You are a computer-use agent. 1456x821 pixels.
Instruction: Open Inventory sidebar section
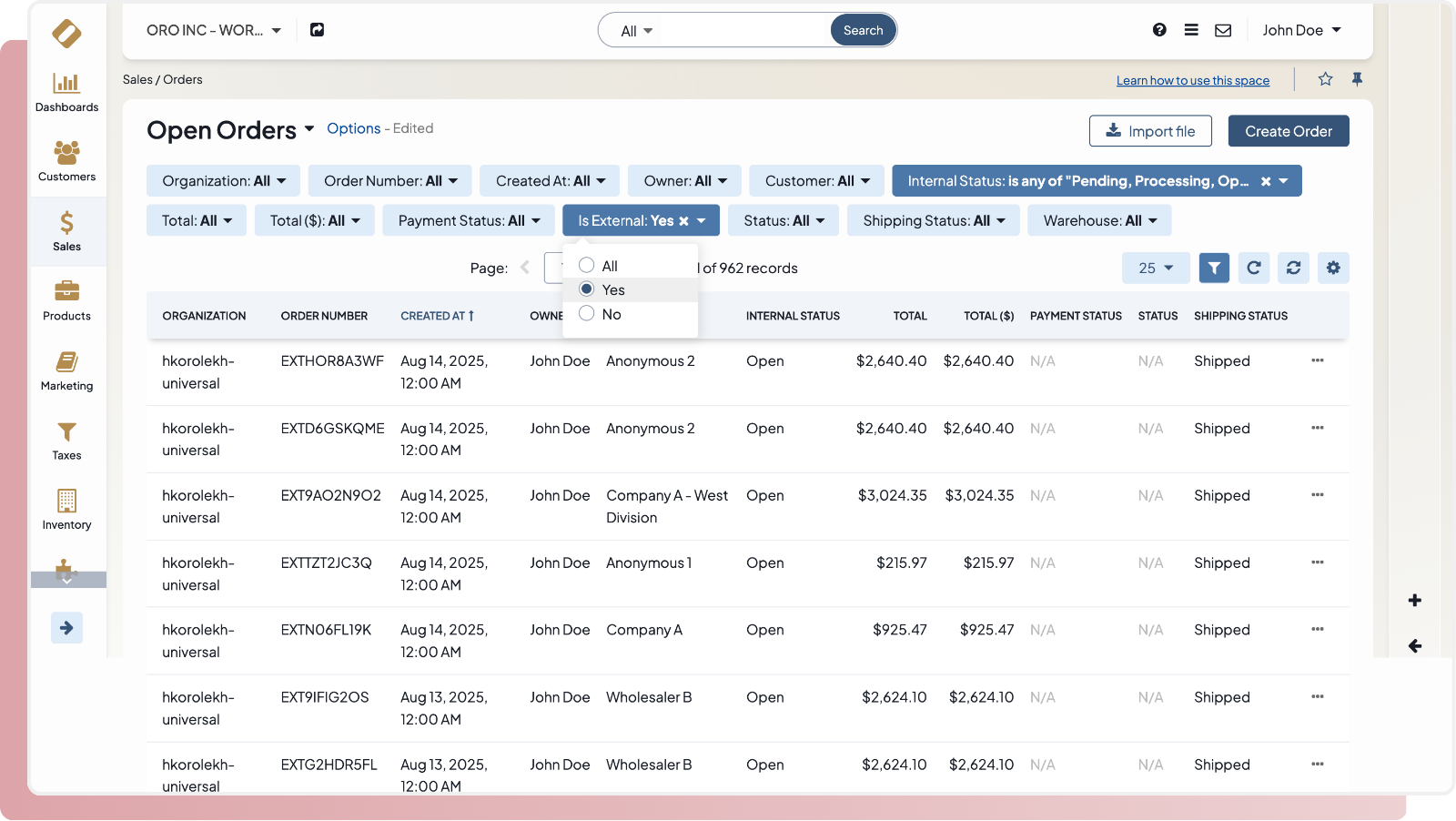[x=66, y=510]
